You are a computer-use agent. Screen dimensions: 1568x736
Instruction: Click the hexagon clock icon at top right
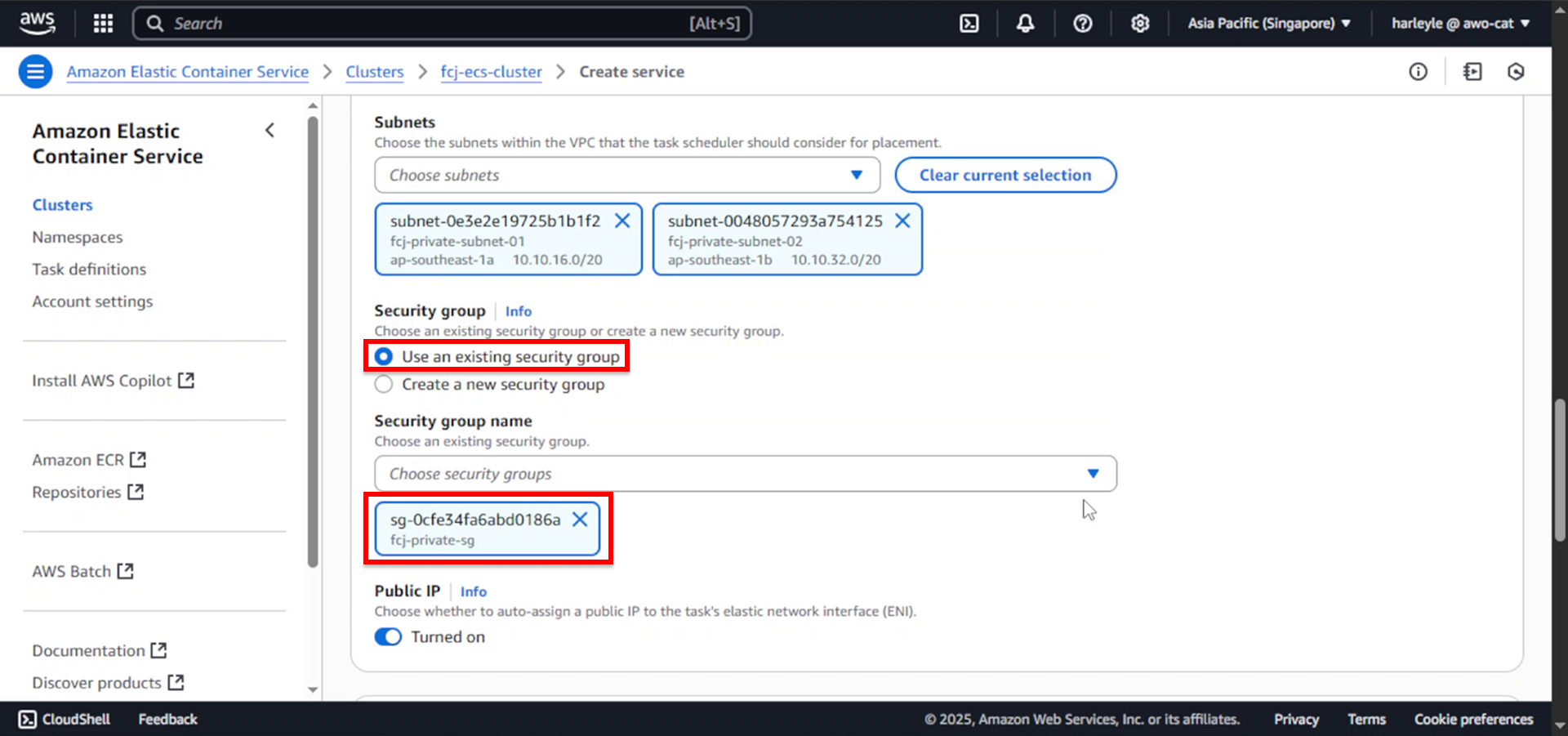1516,72
